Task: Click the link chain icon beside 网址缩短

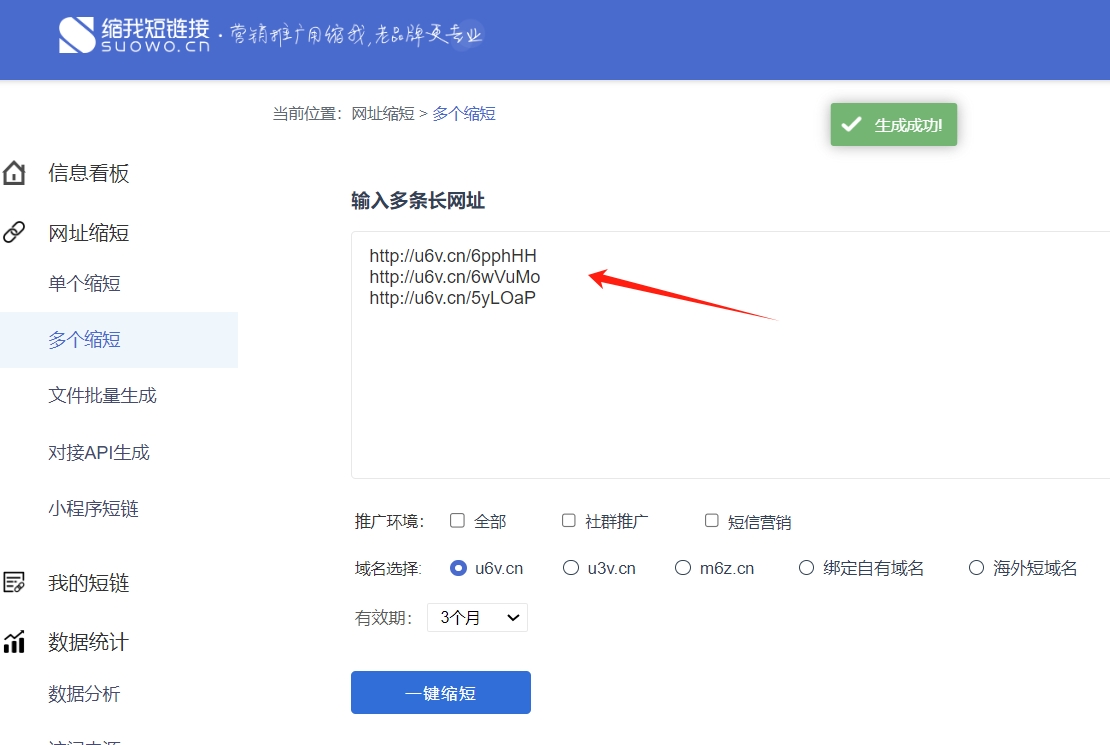Action: coord(14,233)
